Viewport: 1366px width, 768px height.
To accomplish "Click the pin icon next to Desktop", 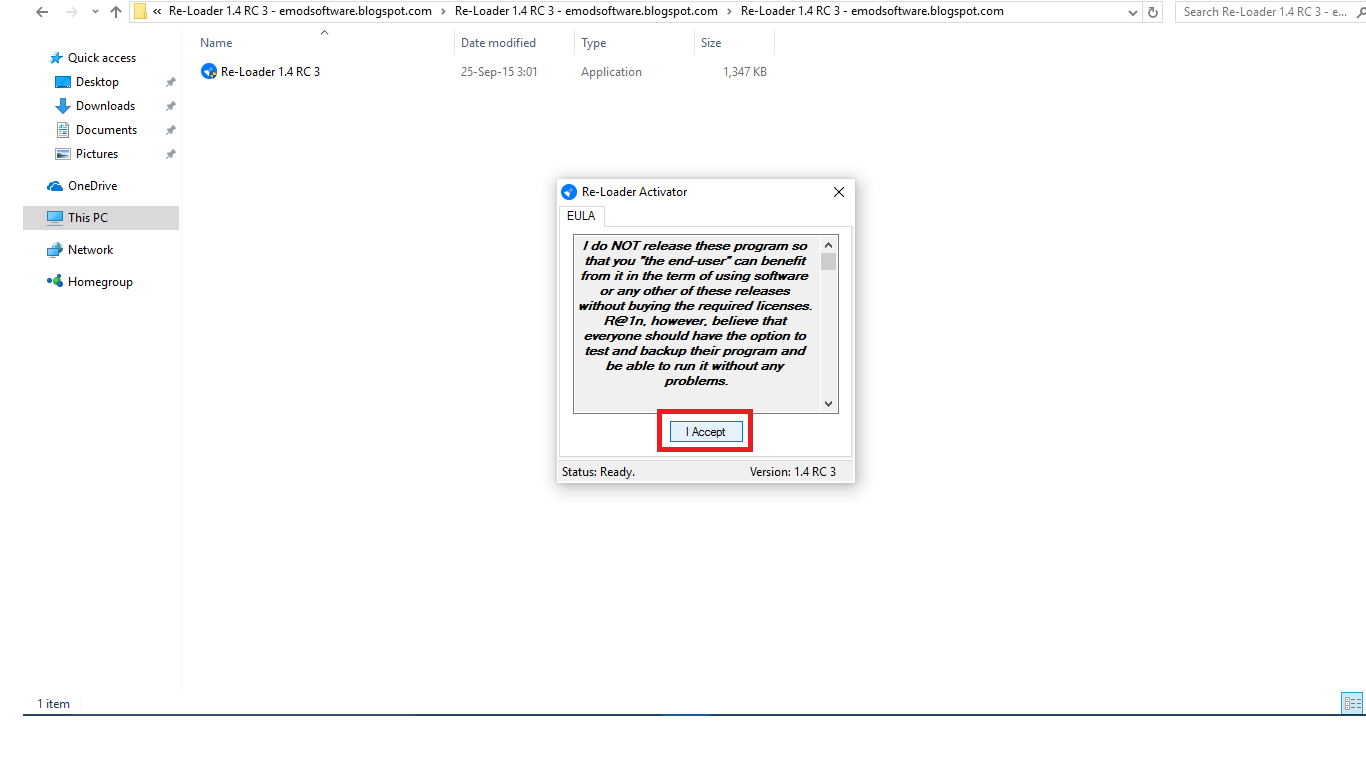I will point(171,82).
